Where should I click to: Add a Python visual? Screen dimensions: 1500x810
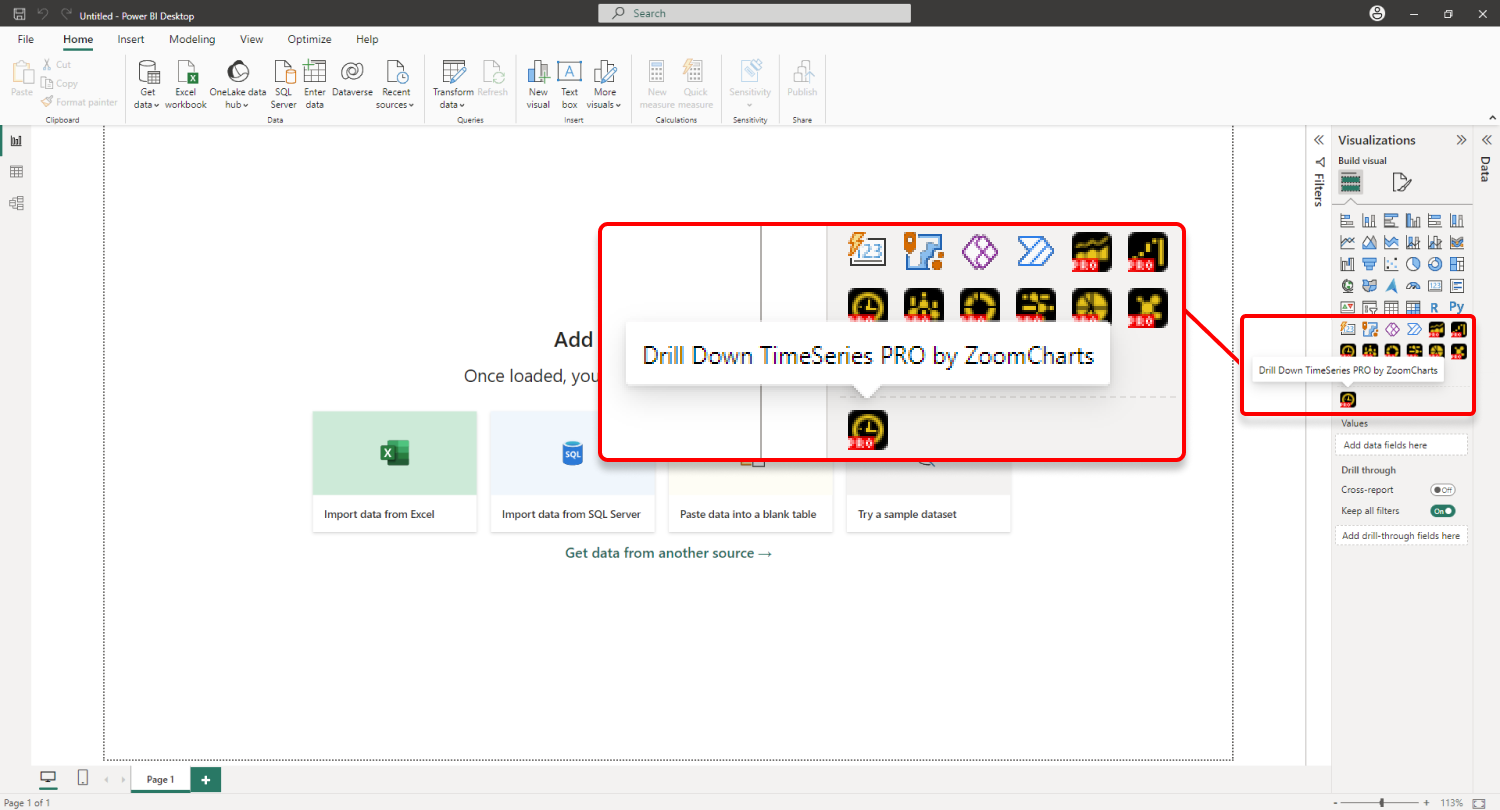1457,307
